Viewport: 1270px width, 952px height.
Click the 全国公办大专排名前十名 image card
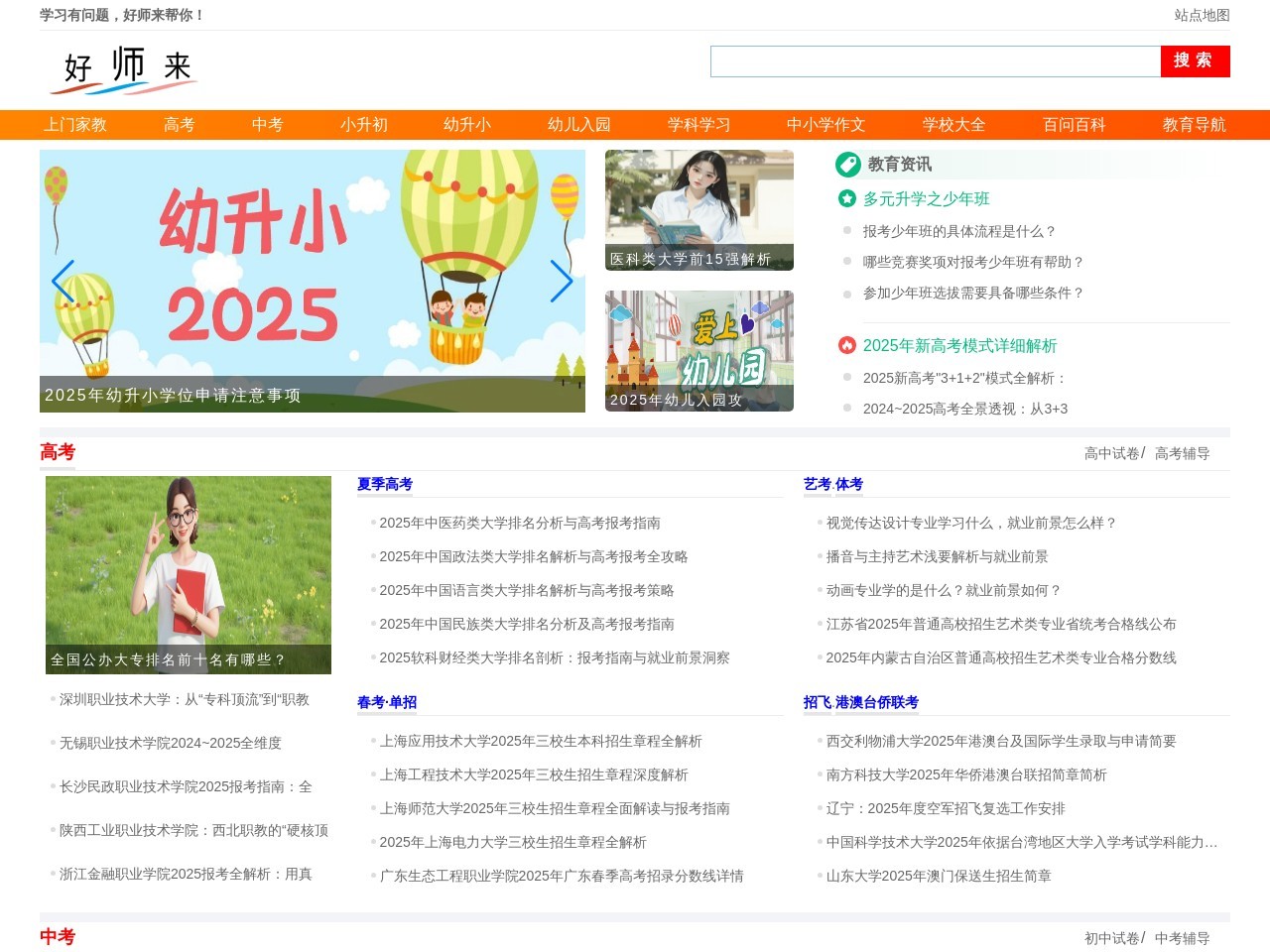tap(189, 574)
